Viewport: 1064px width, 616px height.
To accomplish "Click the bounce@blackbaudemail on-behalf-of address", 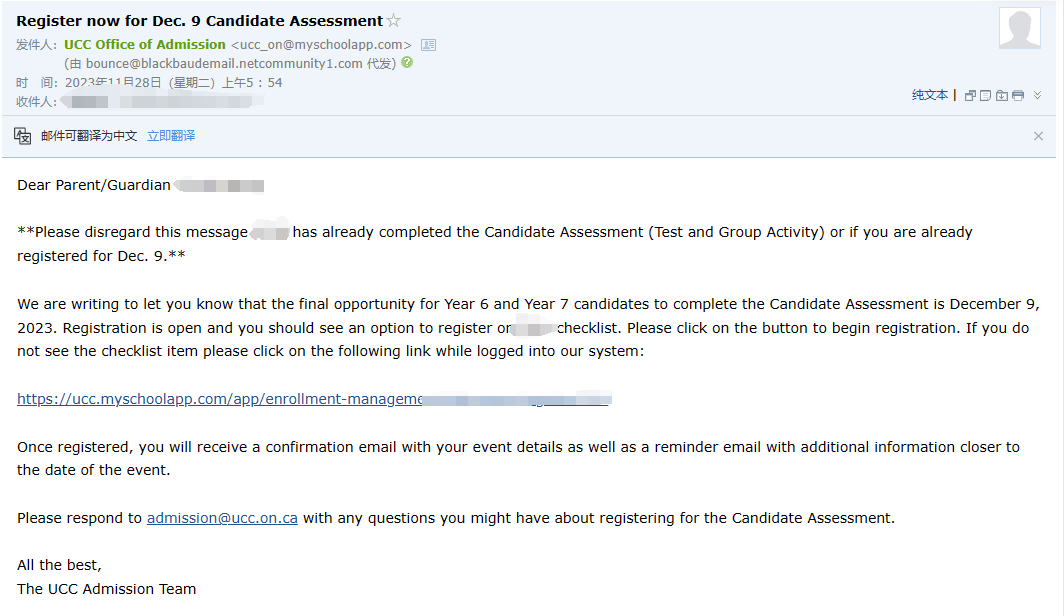I will 224,64.
